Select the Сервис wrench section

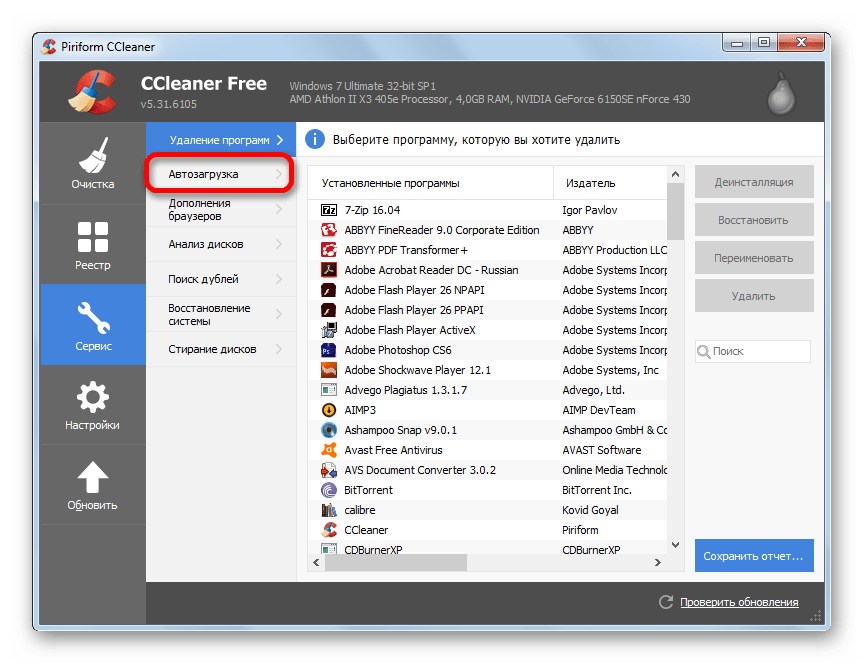pos(93,325)
